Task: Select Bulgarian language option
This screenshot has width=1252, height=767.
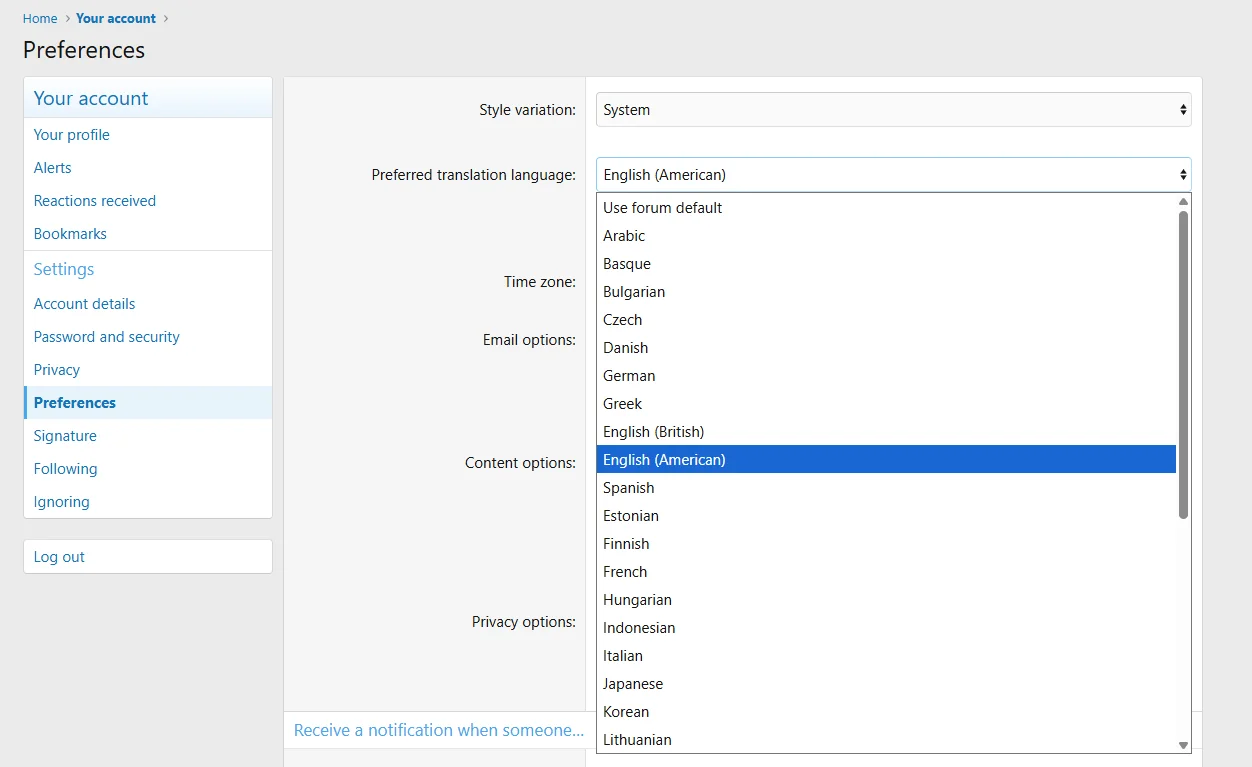Action: point(886,292)
